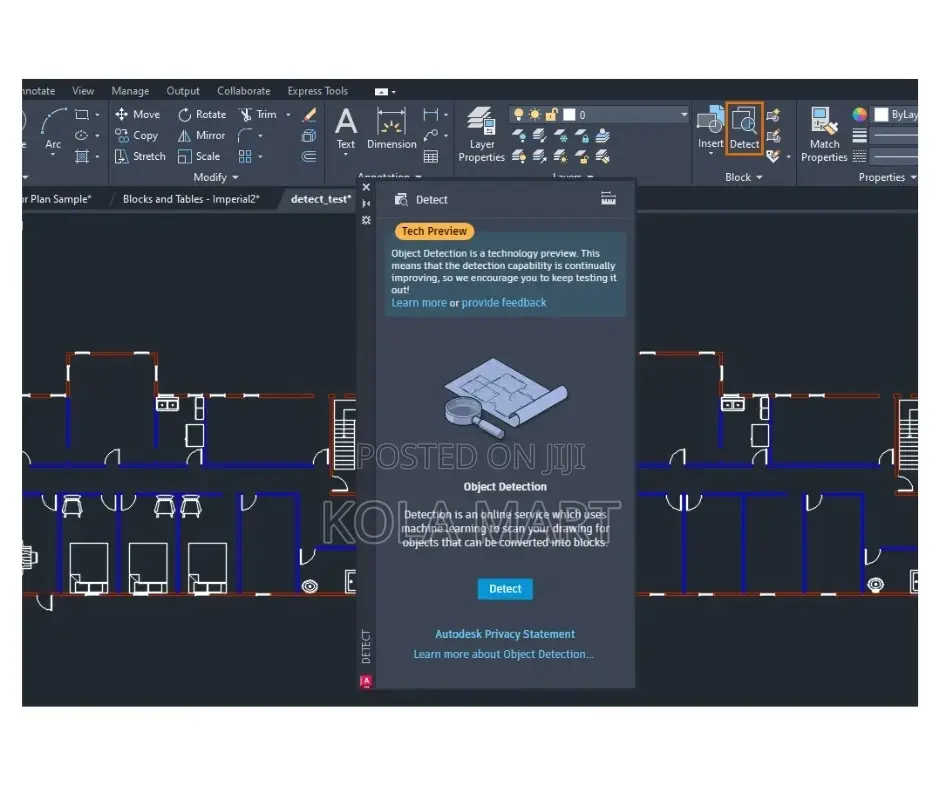Open Detect palette menu icon
The height and width of the screenshot is (788, 940).
click(608, 198)
